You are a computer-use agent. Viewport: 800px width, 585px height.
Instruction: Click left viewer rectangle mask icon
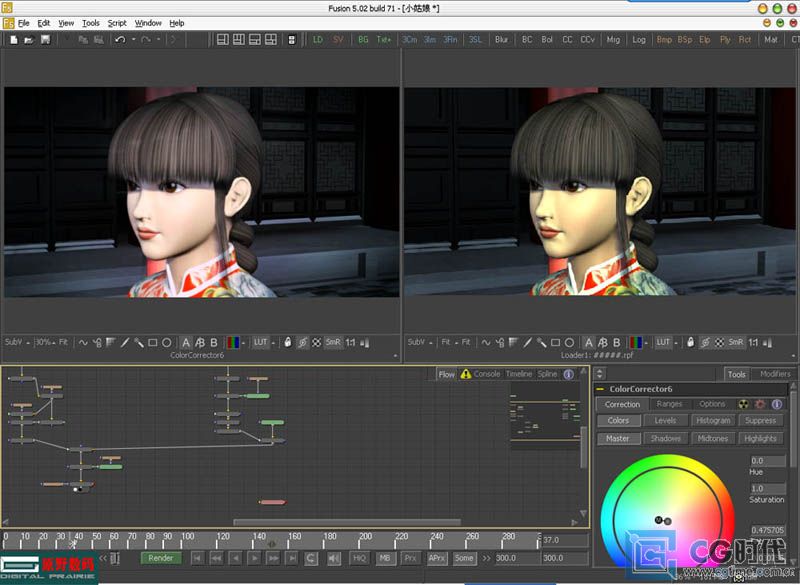click(x=152, y=343)
